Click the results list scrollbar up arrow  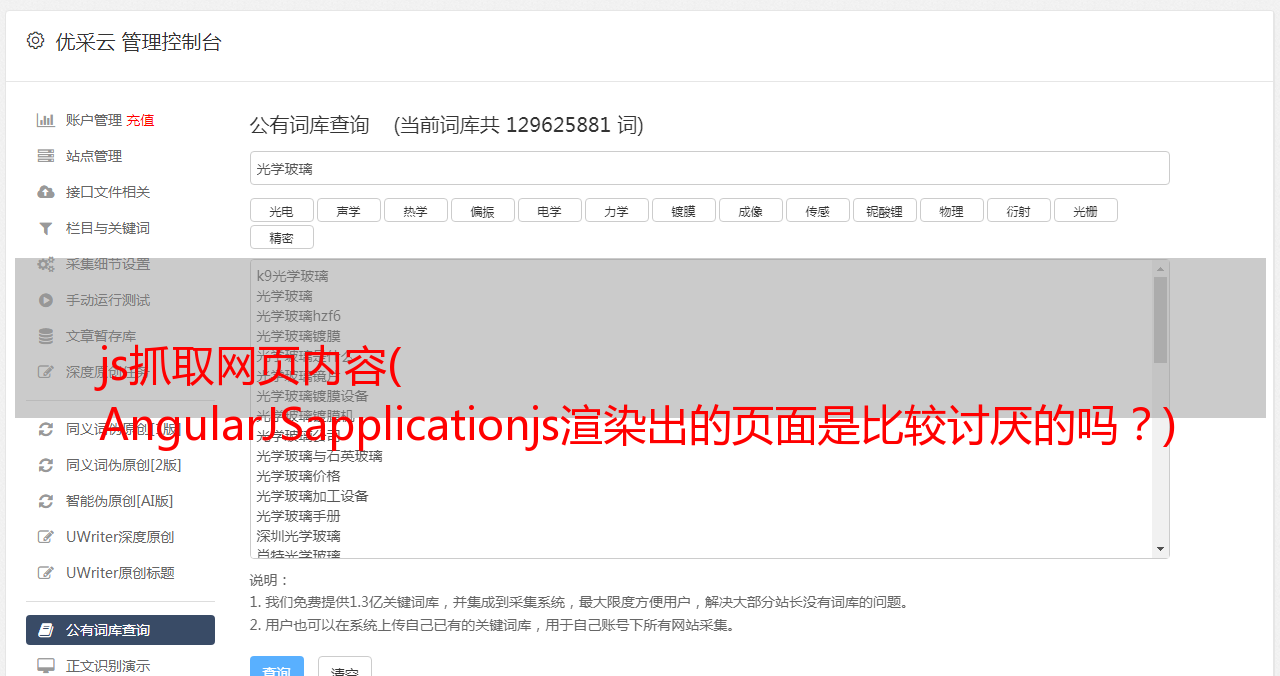tap(1160, 268)
